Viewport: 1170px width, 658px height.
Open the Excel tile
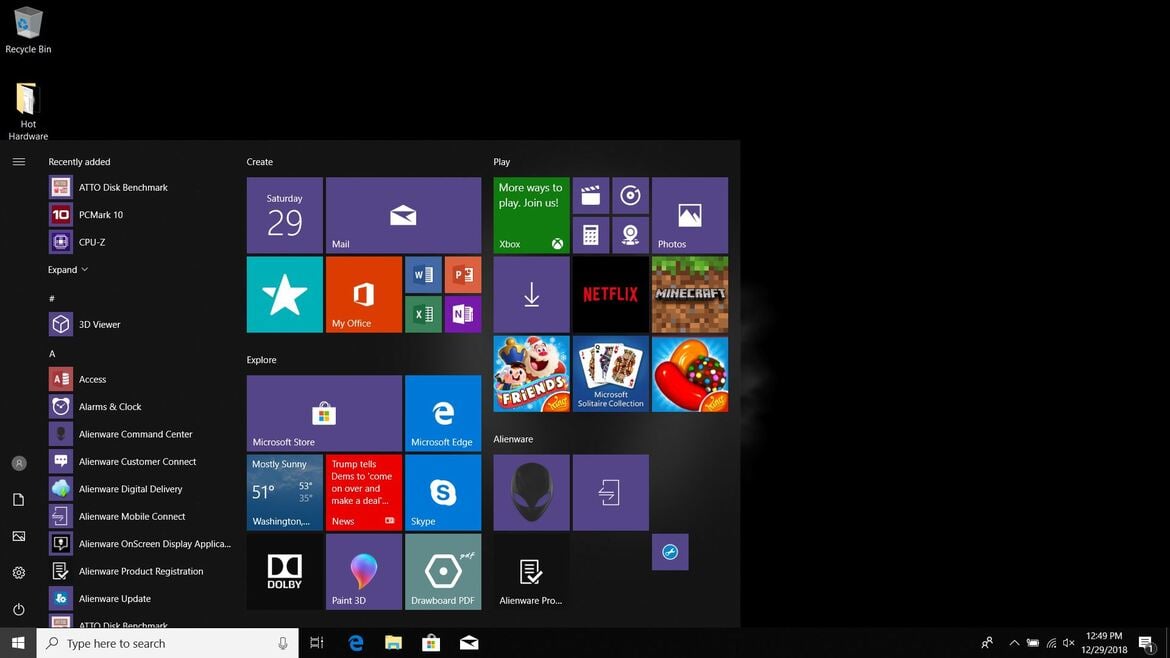(423, 314)
